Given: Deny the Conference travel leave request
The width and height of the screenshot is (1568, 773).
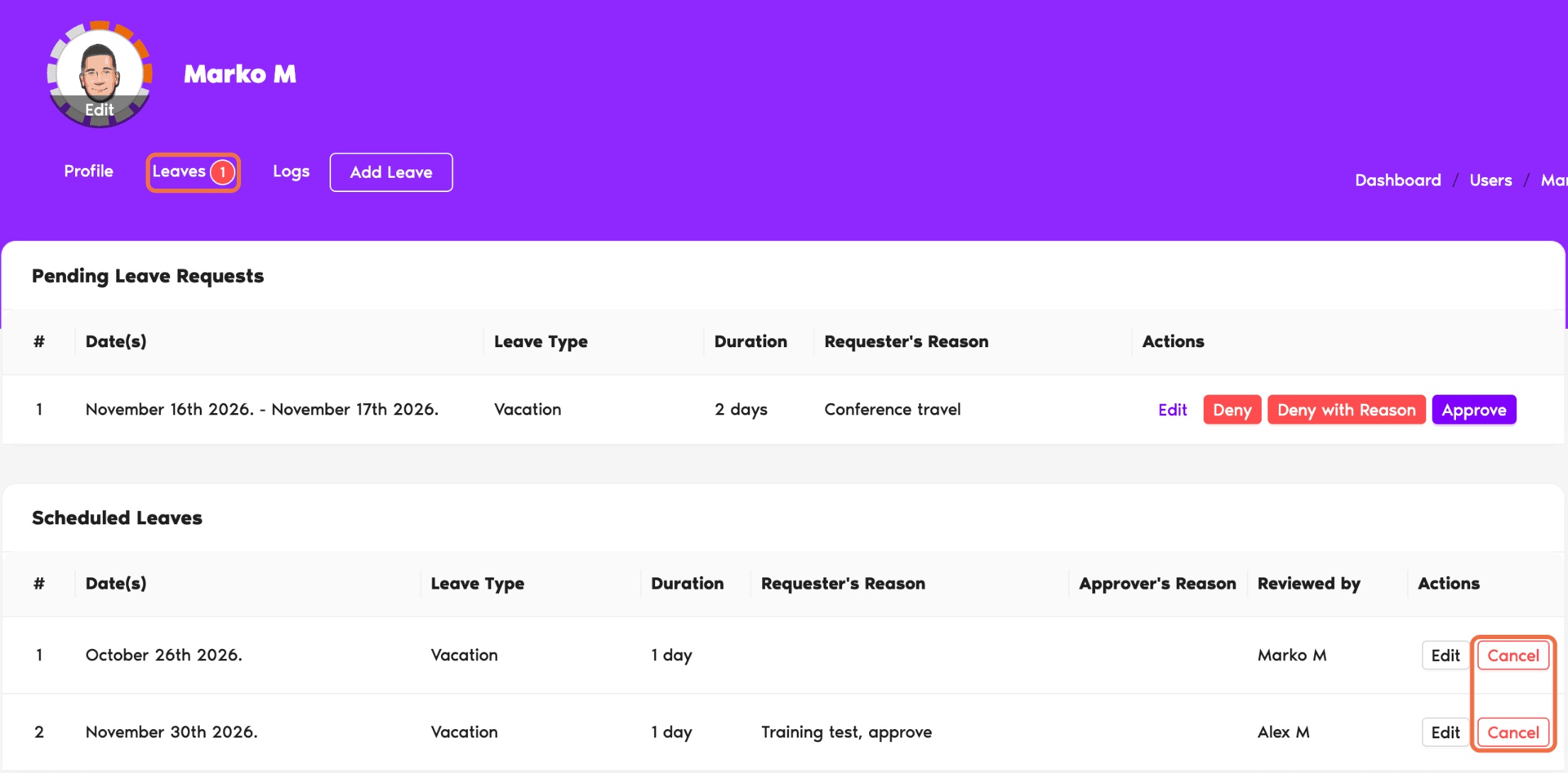Looking at the screenshot, I should (x=1232, y=410).
